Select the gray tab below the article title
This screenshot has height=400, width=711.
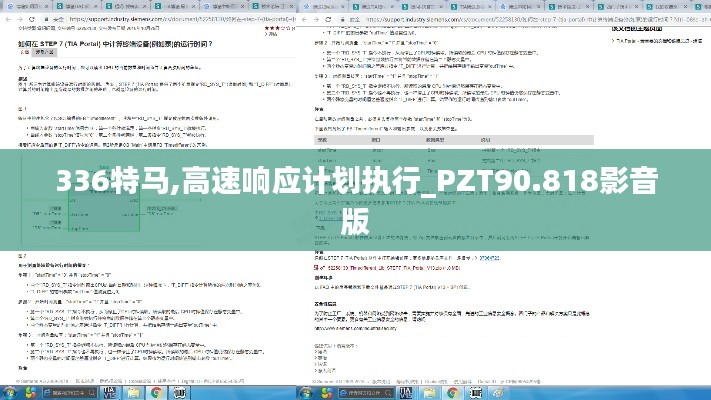pos(44,53)
